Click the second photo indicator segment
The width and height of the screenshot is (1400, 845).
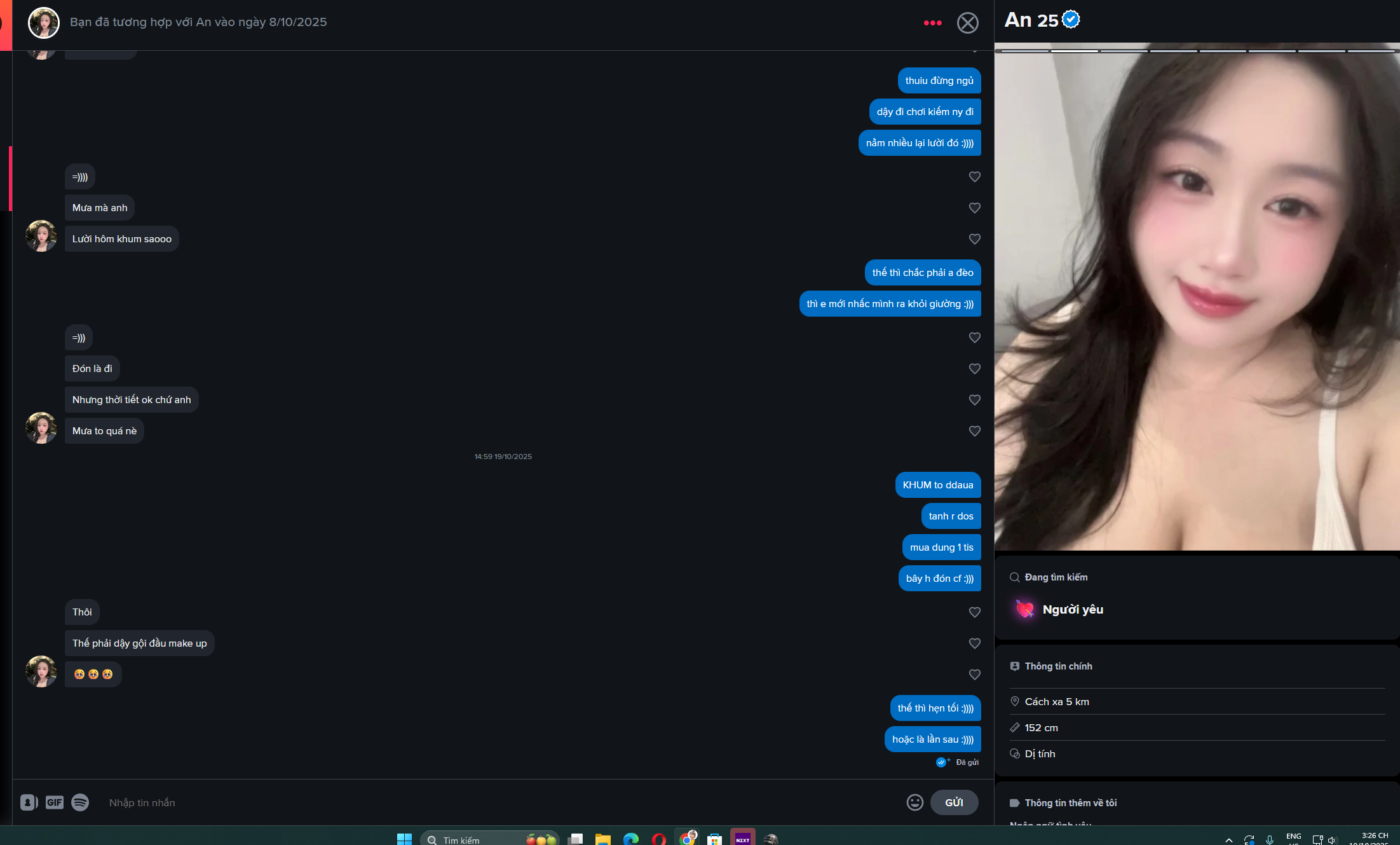click(x=1074, y=51)
